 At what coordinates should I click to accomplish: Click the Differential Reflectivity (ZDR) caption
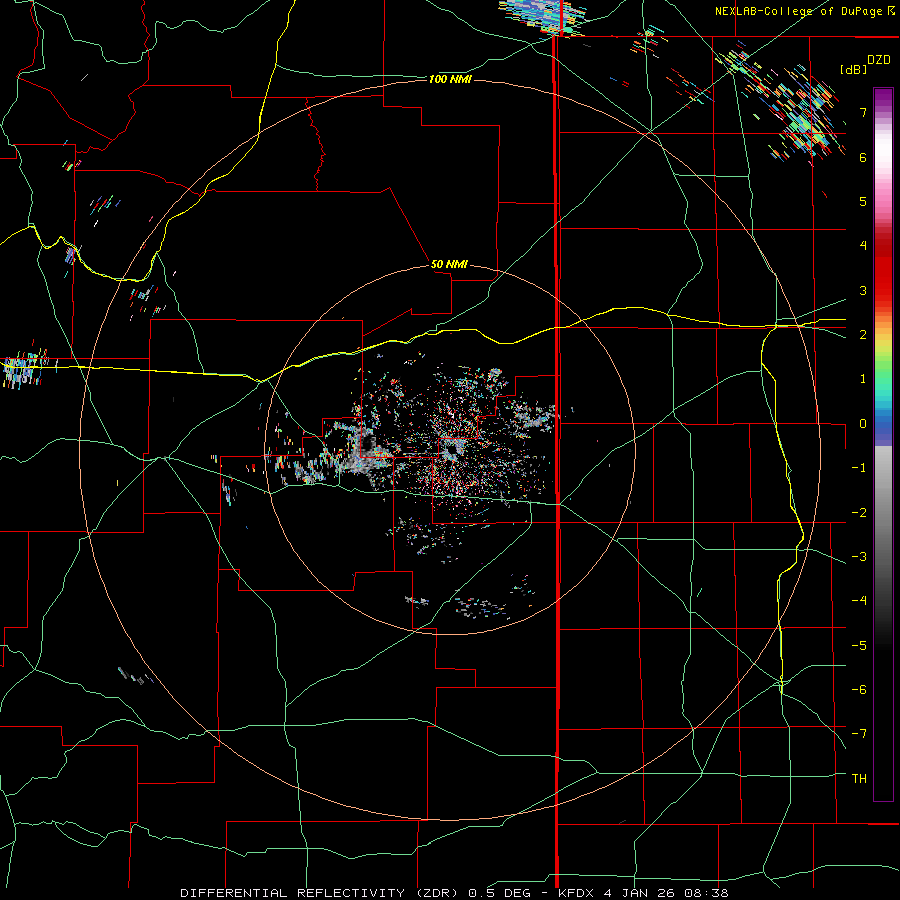point(319,893)
